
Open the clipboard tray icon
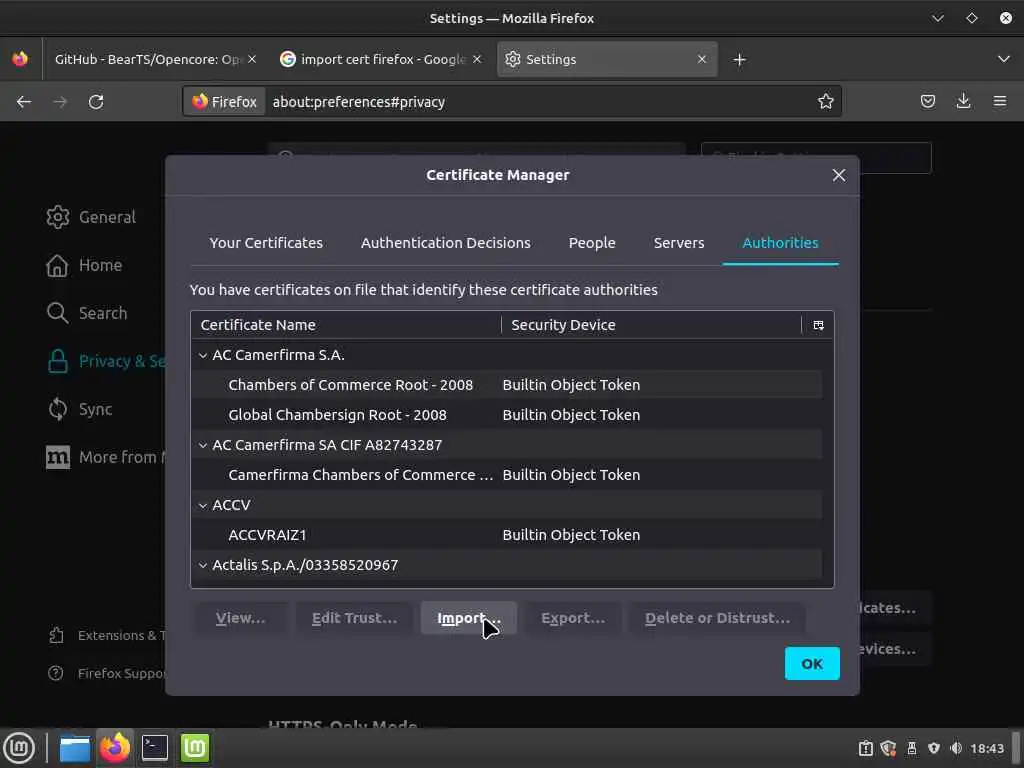tap(866, 749)
